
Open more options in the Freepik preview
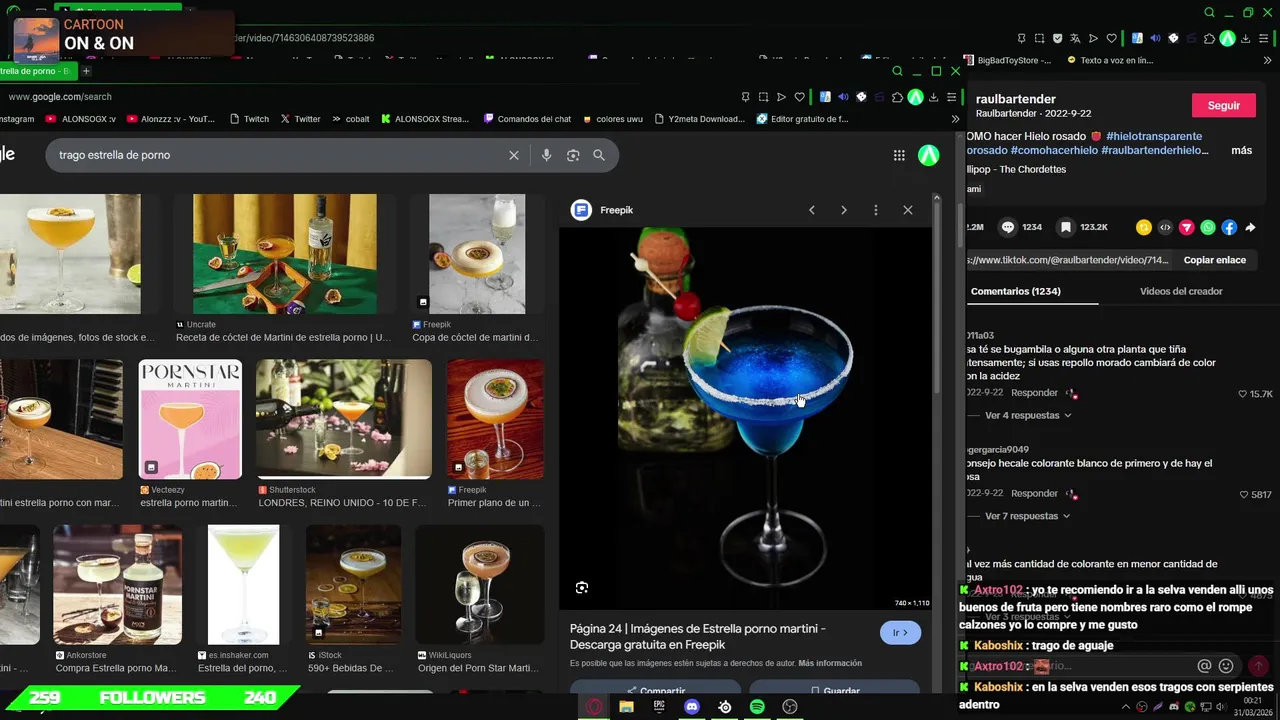[876, 210]
